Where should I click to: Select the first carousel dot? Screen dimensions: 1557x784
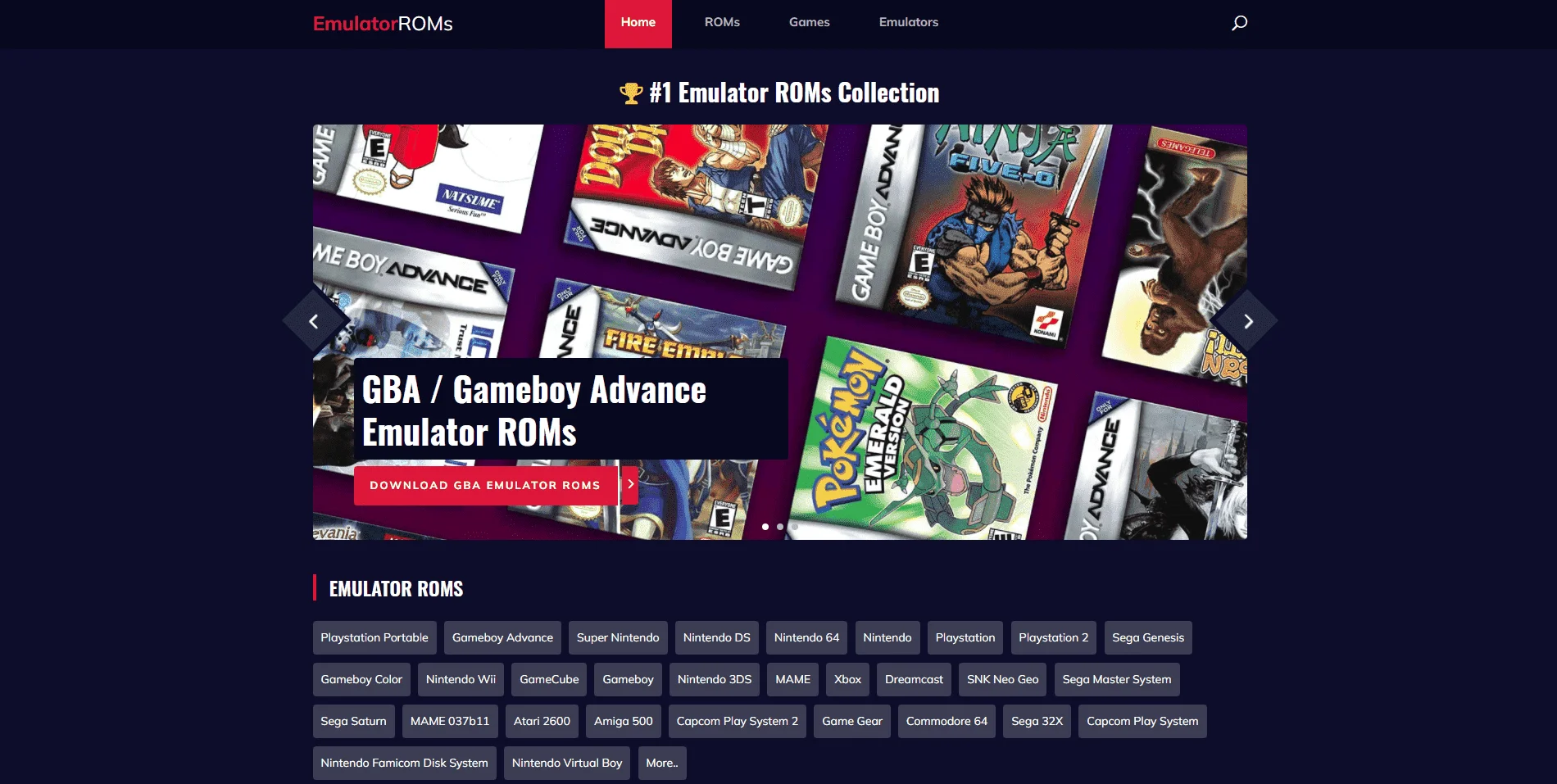tap(765, 527)
